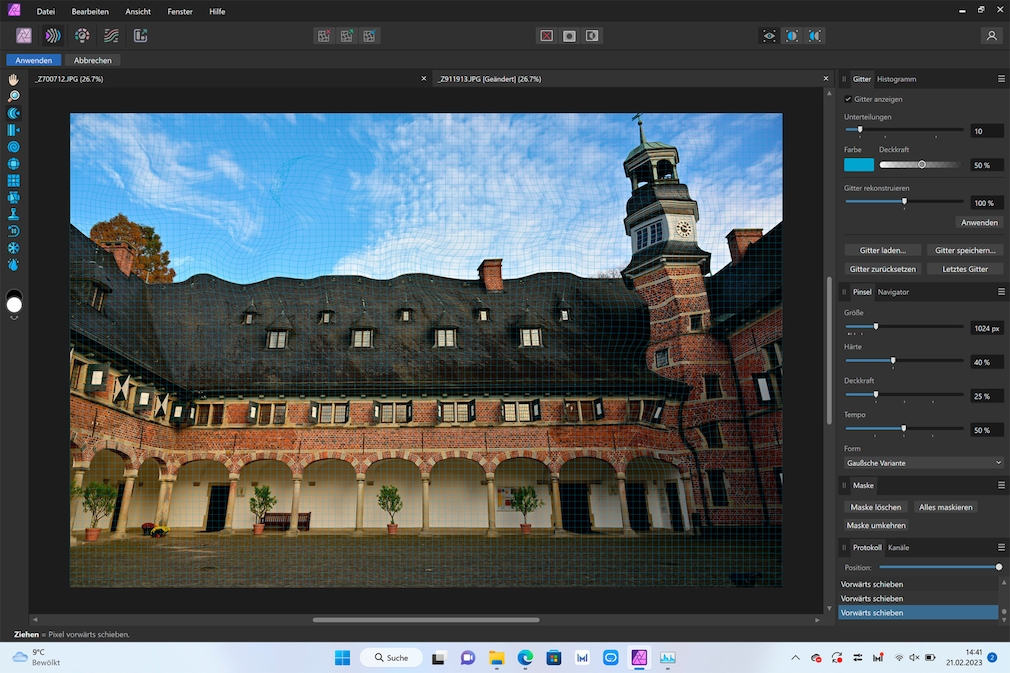
Task: Select the Liquify Push Left tool
Action: tap(14, 130)
